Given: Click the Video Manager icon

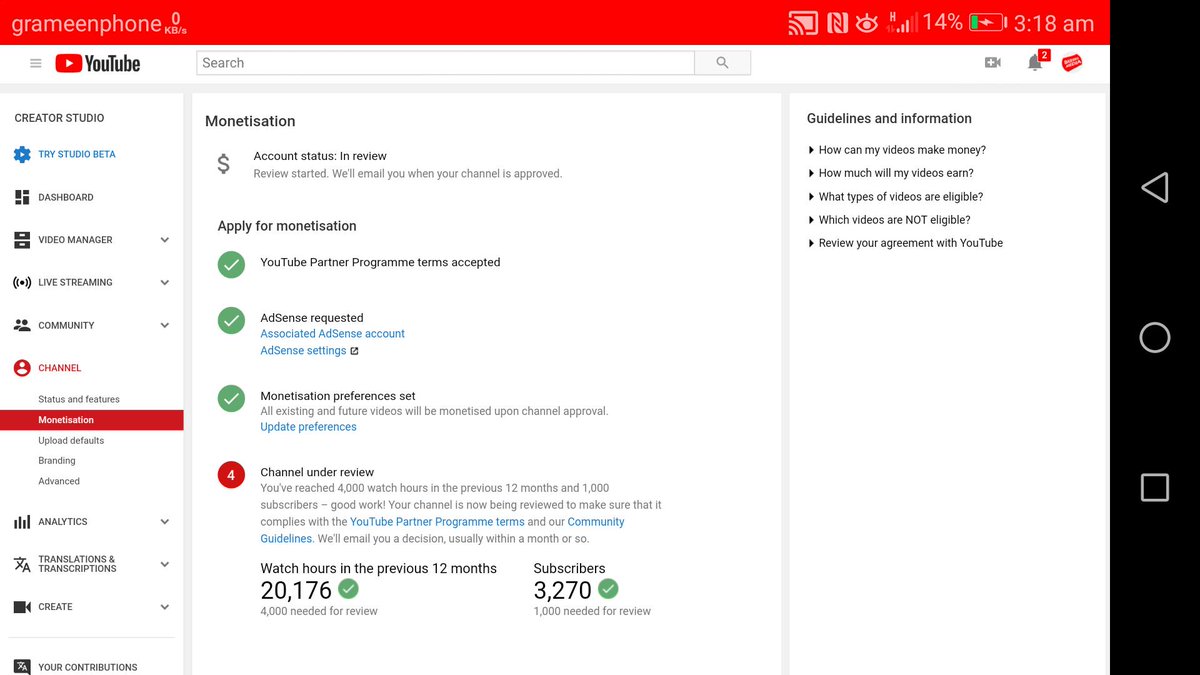Looking at the screenshot, I should pyautogui.click(x=22, y=240).
